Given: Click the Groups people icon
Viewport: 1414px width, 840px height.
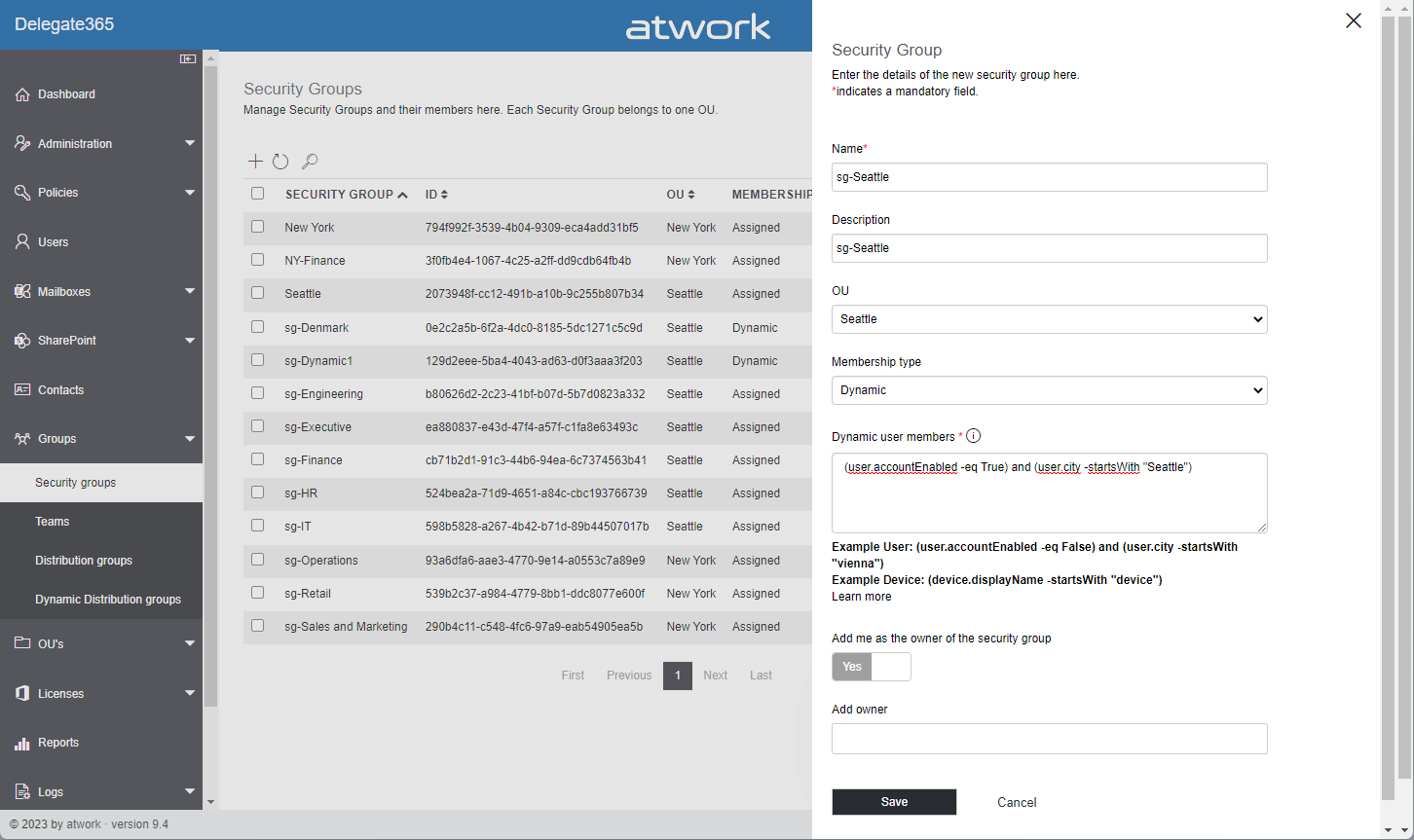Looking at the screenshot, I should pos(22,439).
